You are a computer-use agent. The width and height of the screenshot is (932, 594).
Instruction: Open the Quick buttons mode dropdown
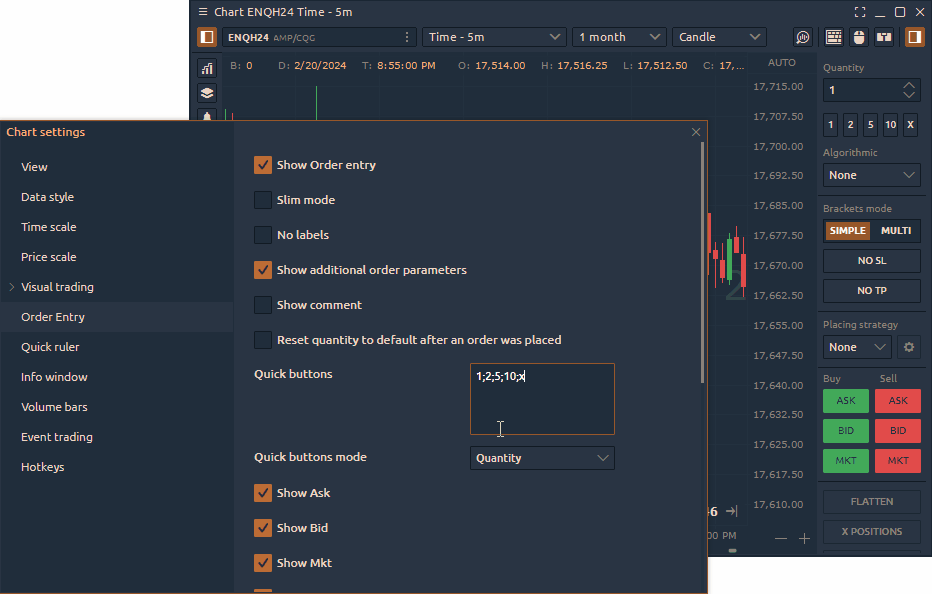(542, 458)
